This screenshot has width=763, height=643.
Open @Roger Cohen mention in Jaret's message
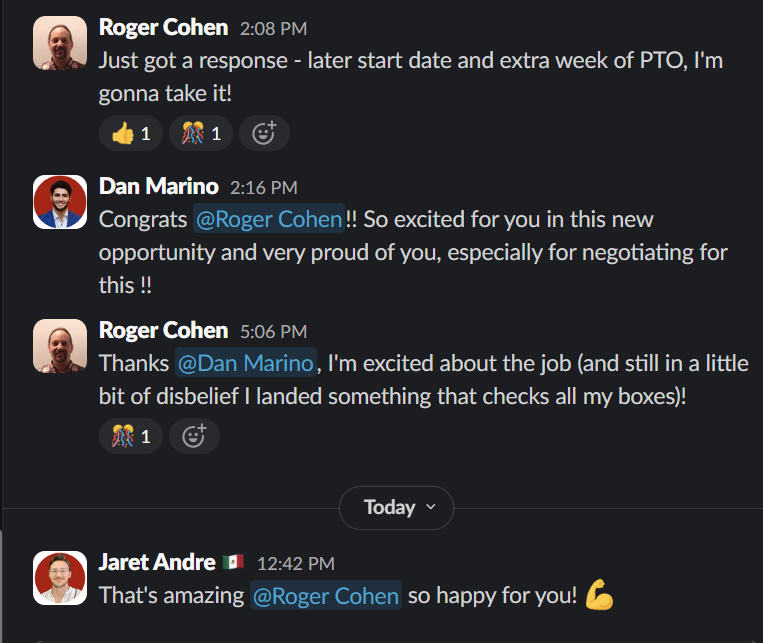click(x=326, y=595)
